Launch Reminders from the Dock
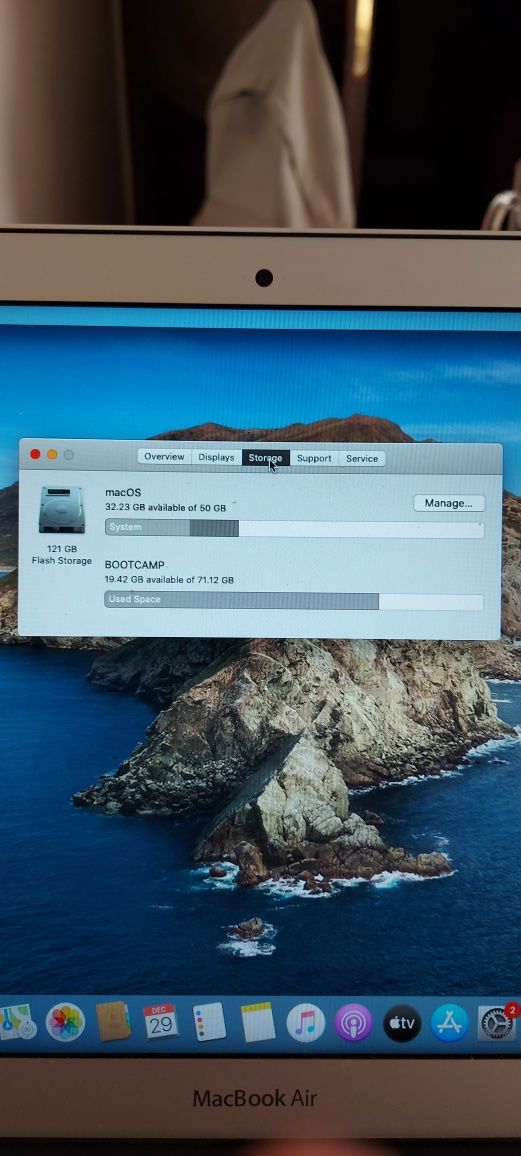This screenshot has height=1156, width=521. (x=209, y=1023)
